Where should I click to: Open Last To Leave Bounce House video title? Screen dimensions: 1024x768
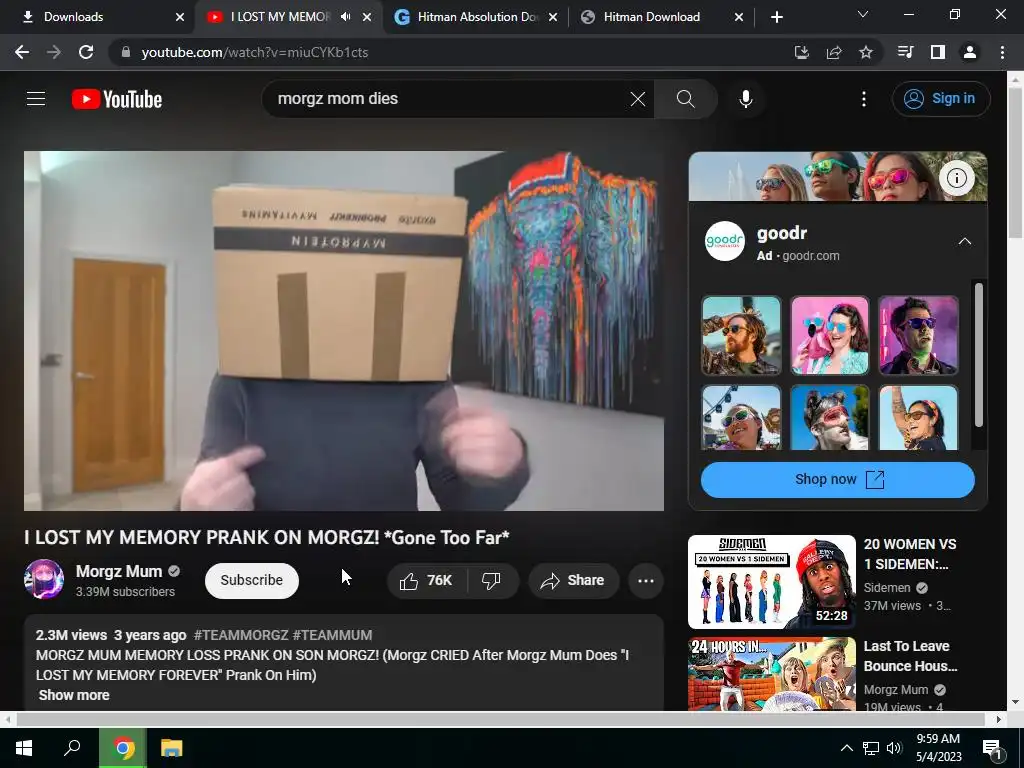coord(910,656)
